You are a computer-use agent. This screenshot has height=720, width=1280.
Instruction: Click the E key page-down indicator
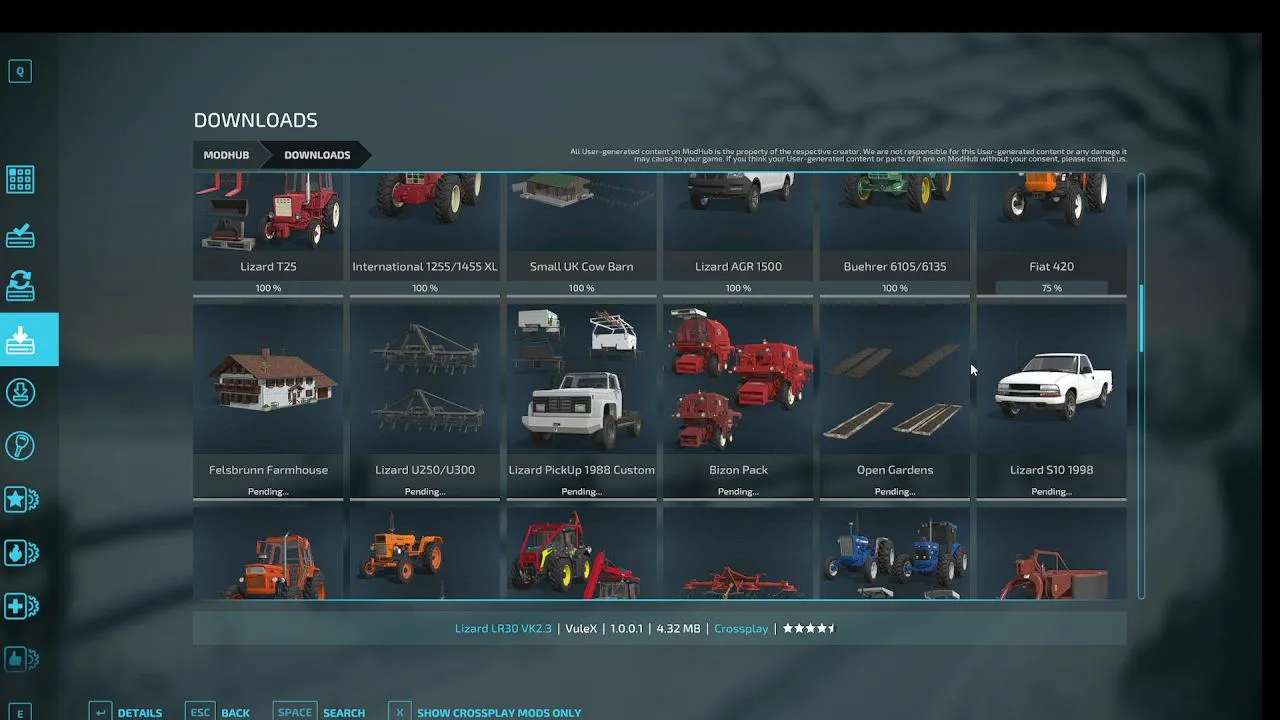point(20,712)
